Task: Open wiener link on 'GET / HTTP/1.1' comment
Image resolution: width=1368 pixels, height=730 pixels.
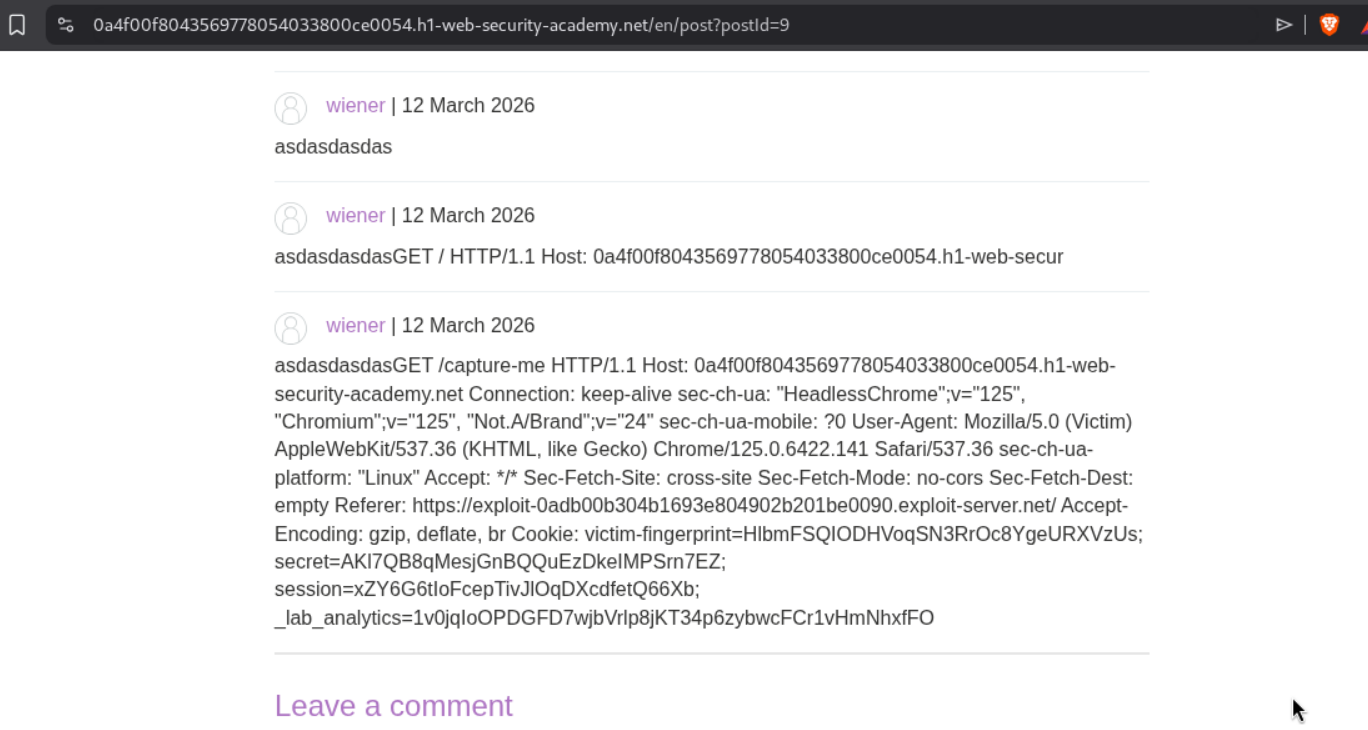Action: (355, 216)
